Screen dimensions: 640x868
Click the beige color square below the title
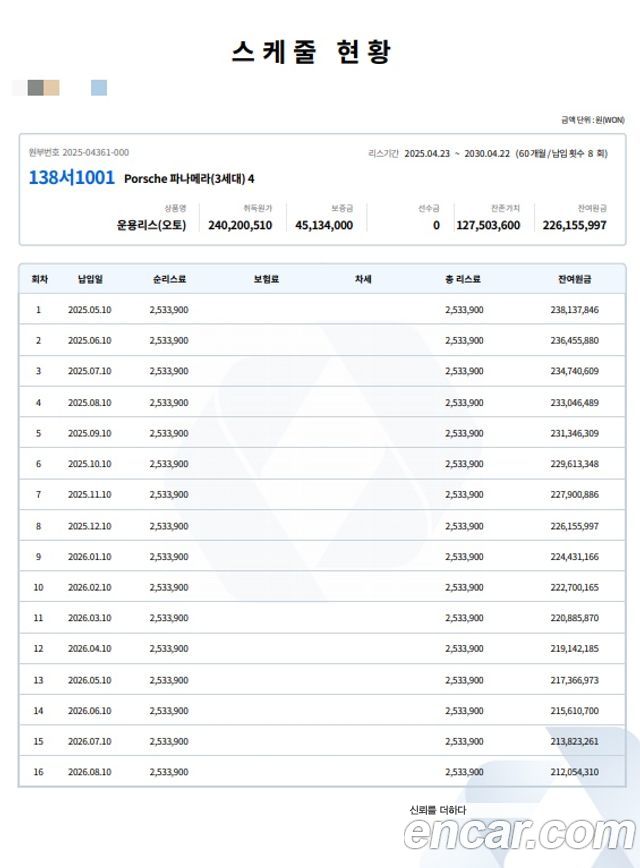click(51, 88)
